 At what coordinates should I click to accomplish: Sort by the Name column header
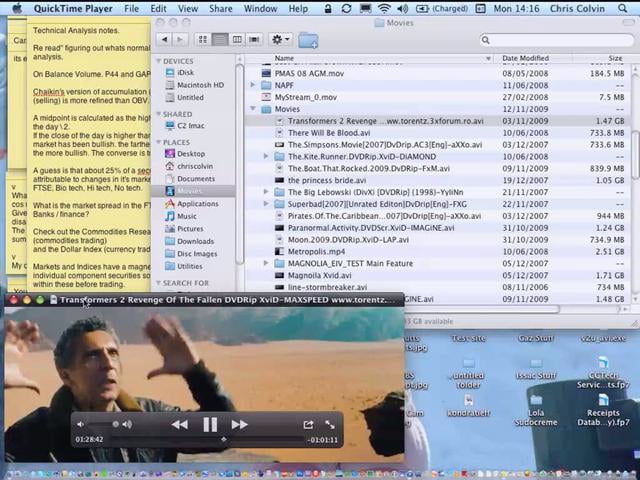tap(367, 58)
